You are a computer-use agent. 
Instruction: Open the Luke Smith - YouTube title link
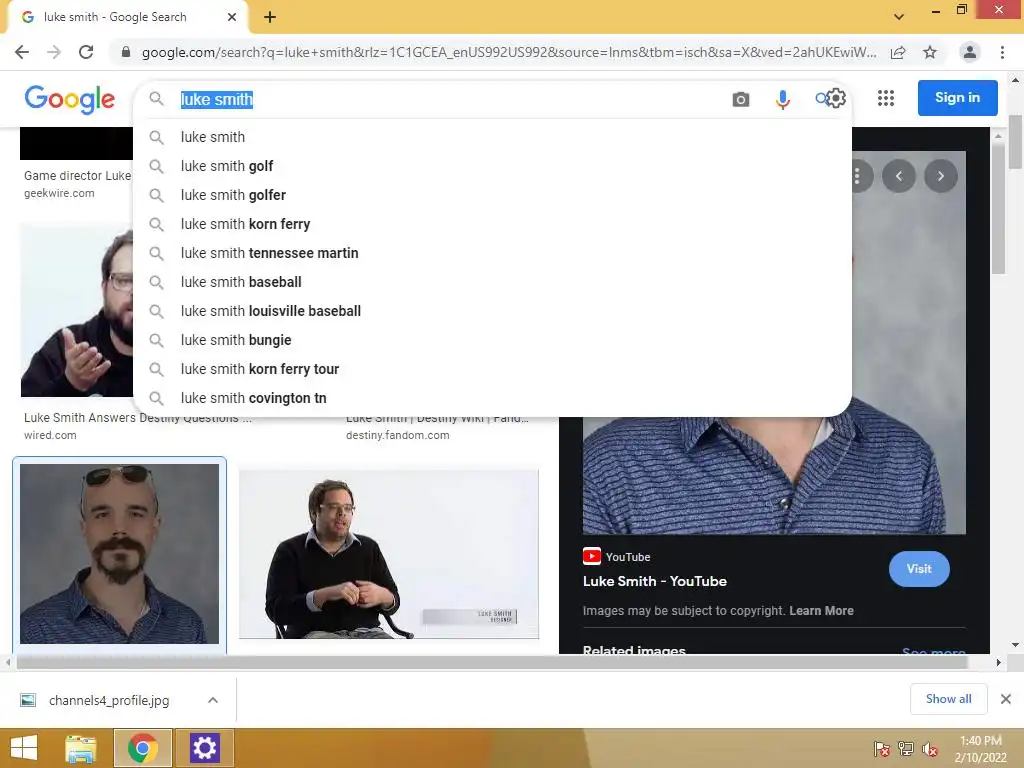pyautogui.click(x=654, y=581)
